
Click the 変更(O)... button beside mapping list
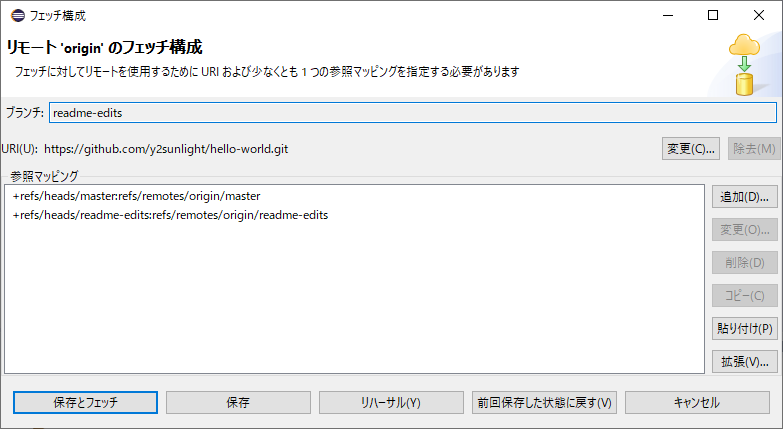(x=744, y=230)
